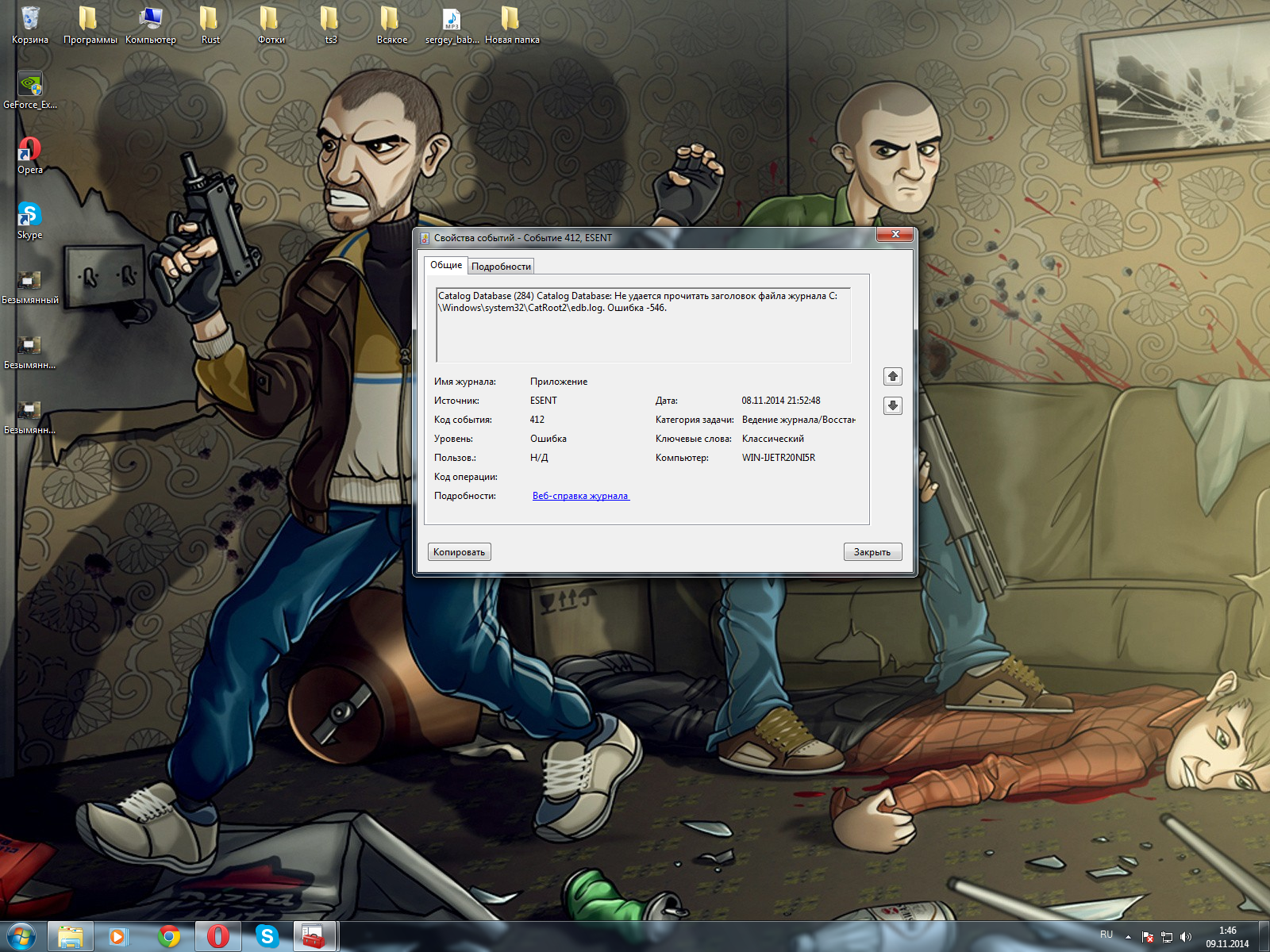The height and width of the screenshot is (952, 1270).
Task: Open the Всякое folder icon
Action: click(391, 24)
